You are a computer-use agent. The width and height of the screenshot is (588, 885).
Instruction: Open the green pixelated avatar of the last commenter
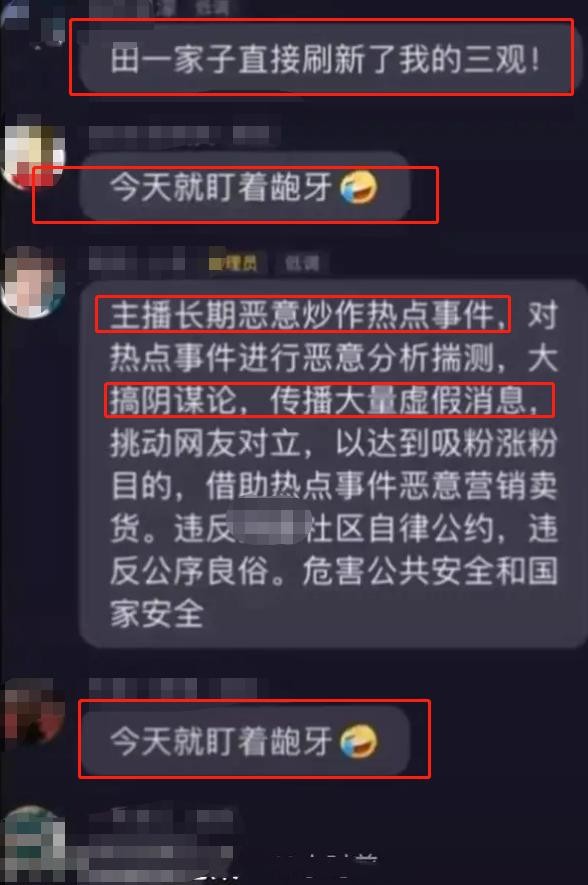33,841
